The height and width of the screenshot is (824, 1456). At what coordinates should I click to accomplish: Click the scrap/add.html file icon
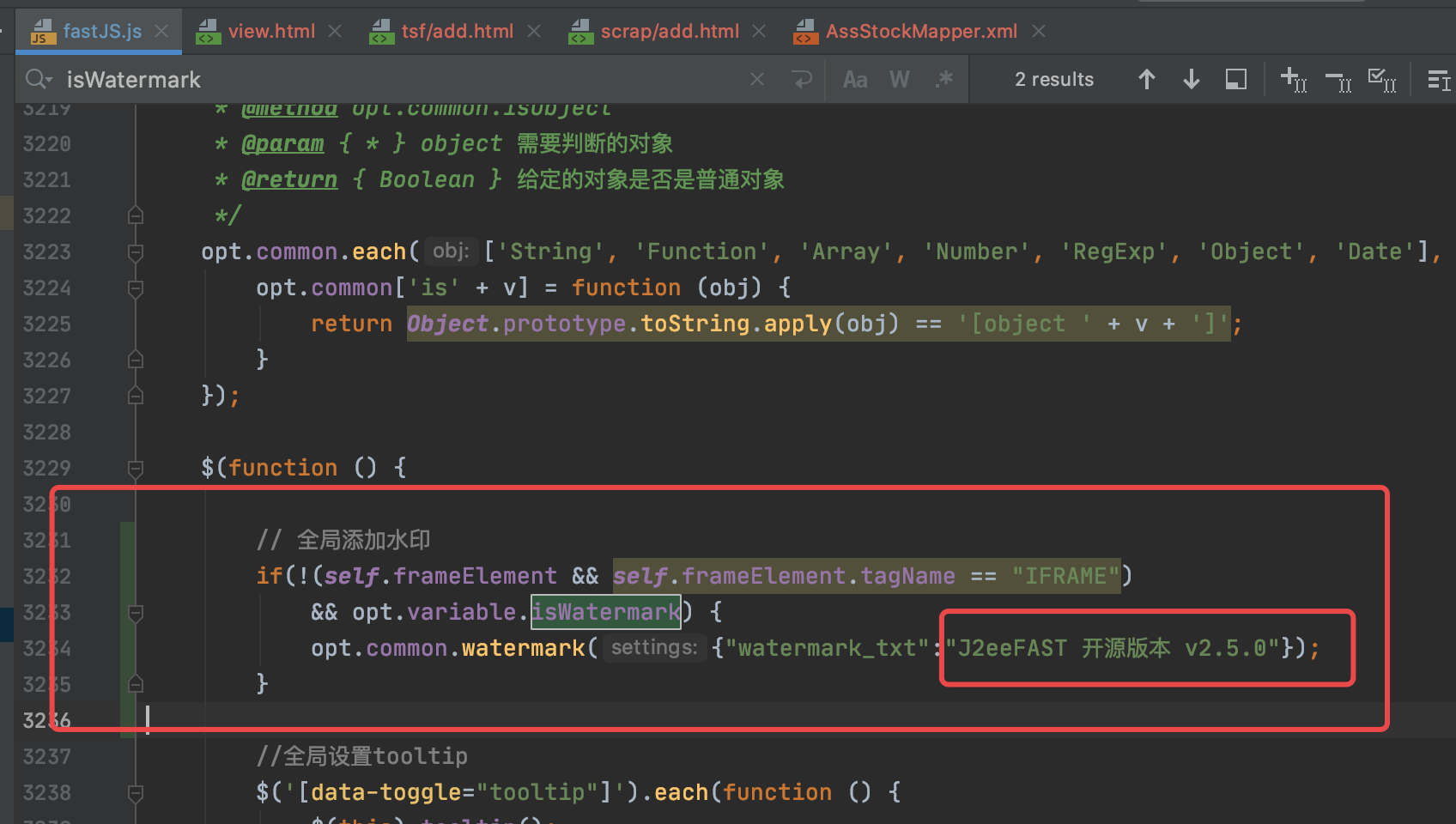580,32
